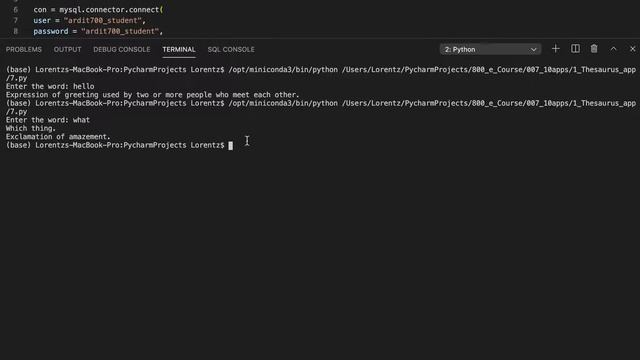The image size is (640, 360).
Task: Switch to the Problems tab
Action: [x=24, y=49]
